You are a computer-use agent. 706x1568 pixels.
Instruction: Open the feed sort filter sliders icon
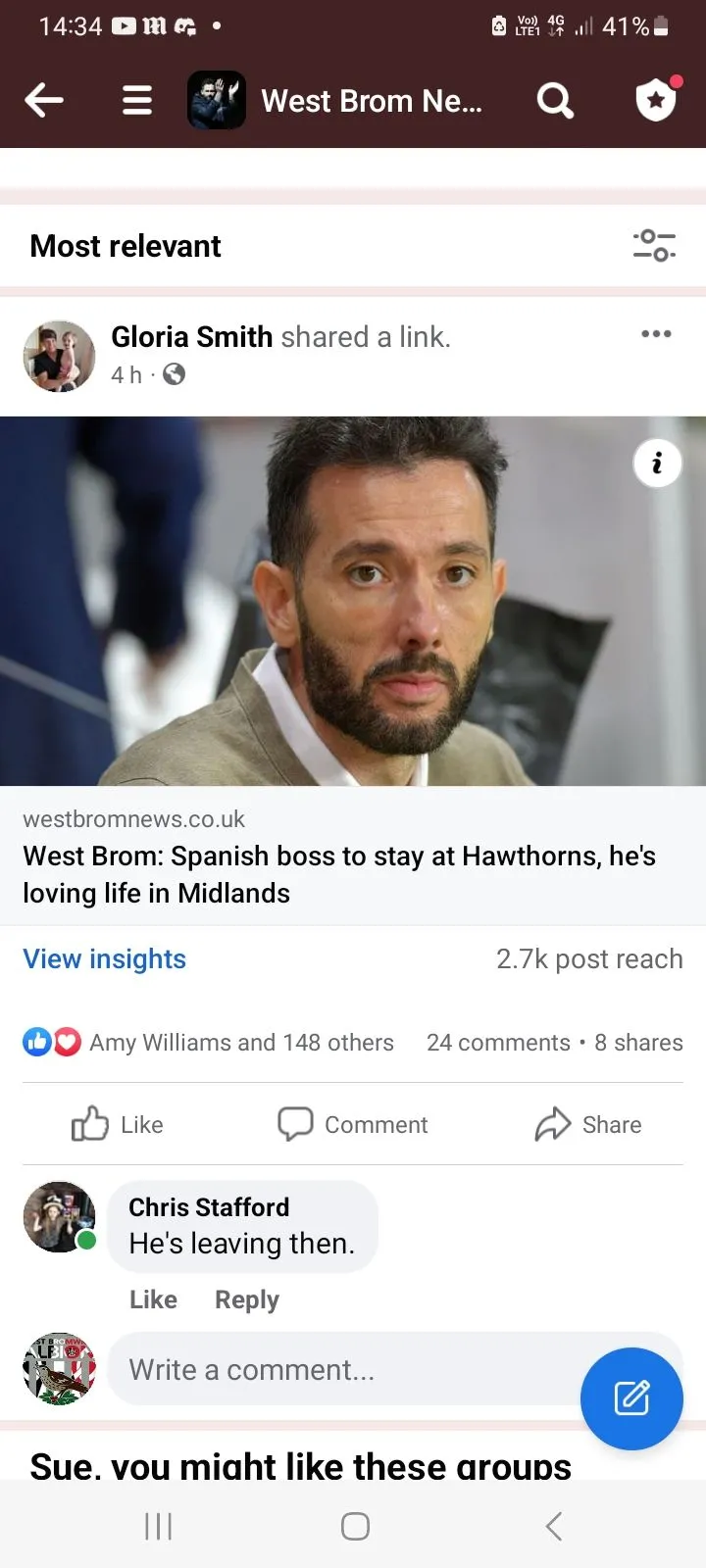[654, 245]
